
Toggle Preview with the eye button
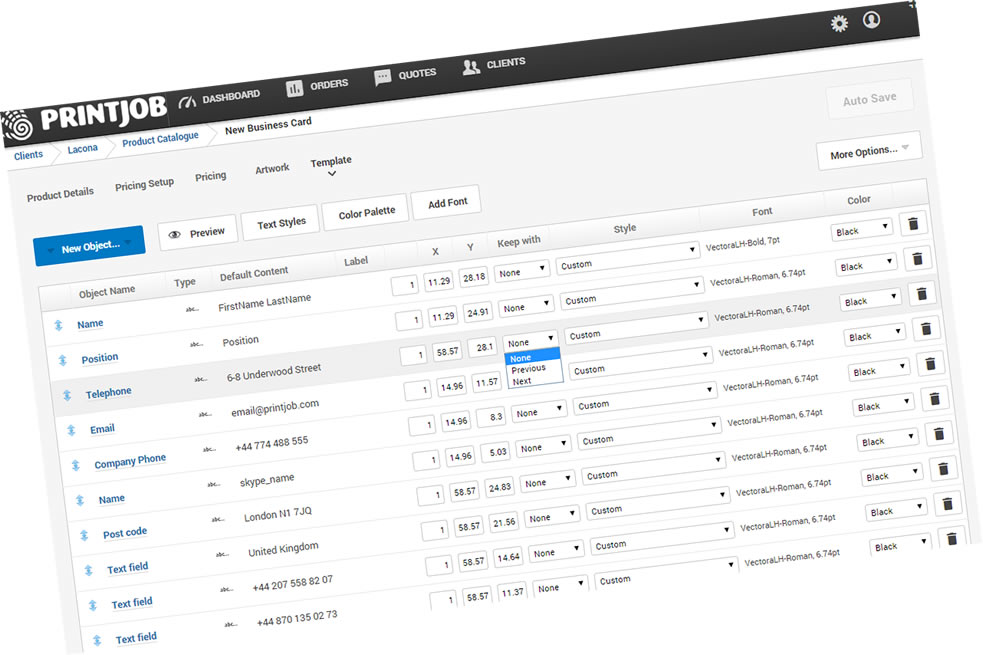[197, 233]
